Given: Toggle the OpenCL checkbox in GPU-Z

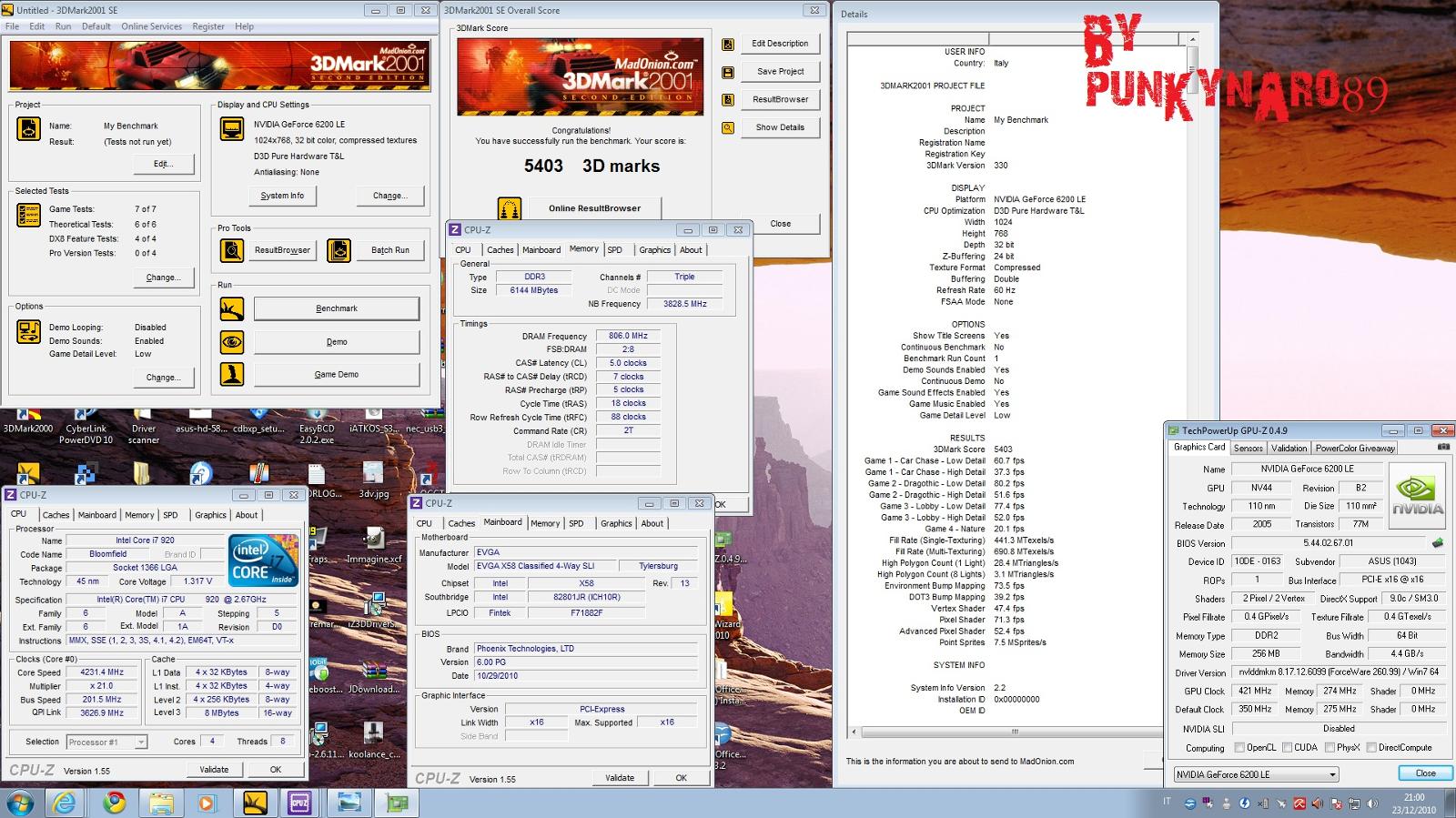Looking at the screenshot, I should [x=1239, y=748].
